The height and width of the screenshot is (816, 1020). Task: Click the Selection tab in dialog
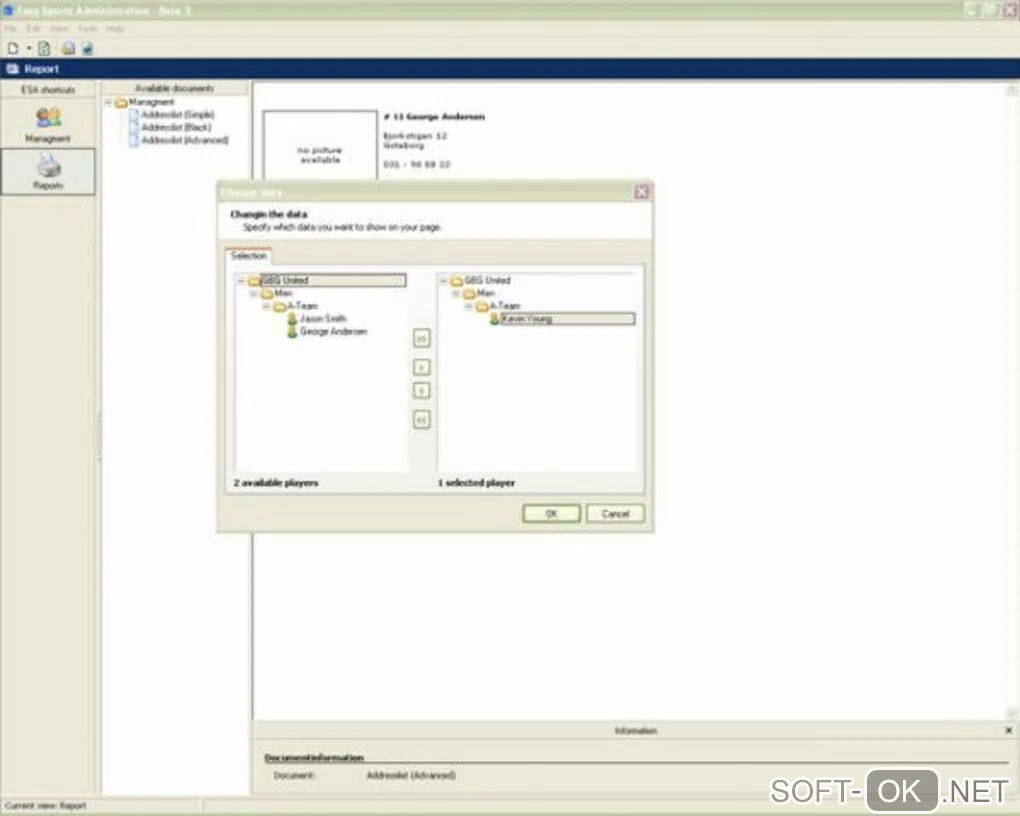[249, 256]
